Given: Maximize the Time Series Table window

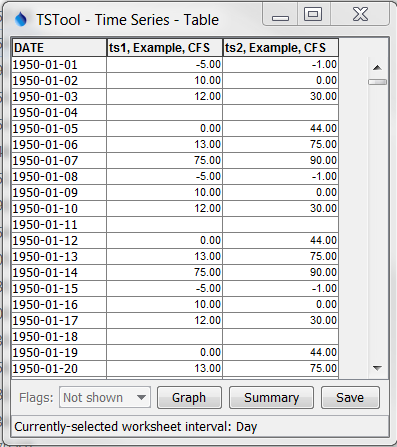Looking at the screenshot, I should [313, 14].
